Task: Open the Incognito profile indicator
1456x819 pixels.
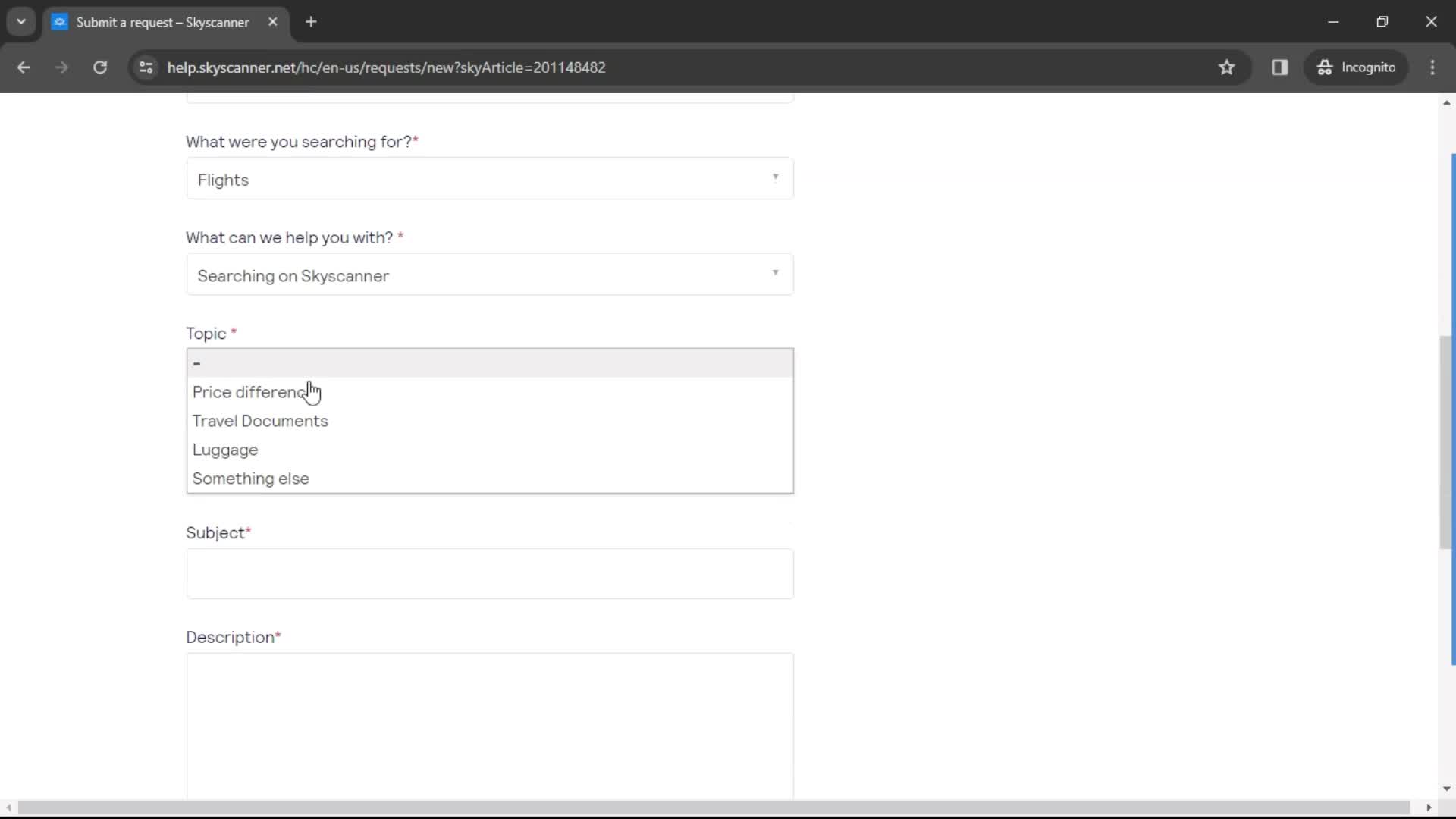Action: [x=1357, y=67]
